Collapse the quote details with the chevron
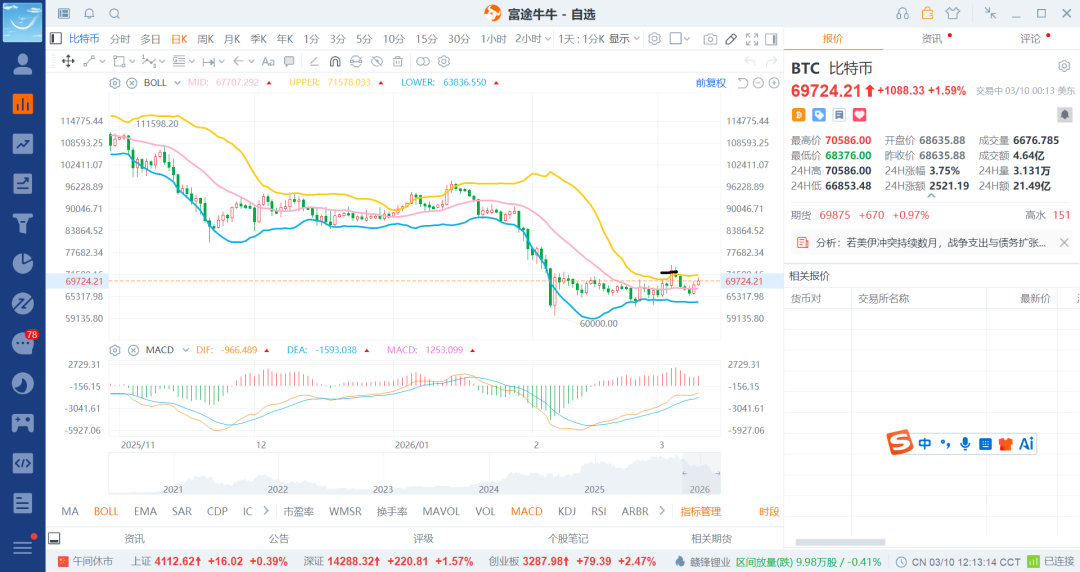1080x572 pixels. coord(932,197)
